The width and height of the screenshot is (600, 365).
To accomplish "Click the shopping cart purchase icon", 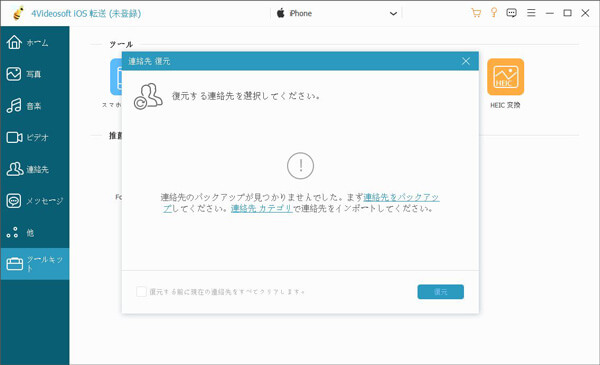I will (x=476, y=13).
